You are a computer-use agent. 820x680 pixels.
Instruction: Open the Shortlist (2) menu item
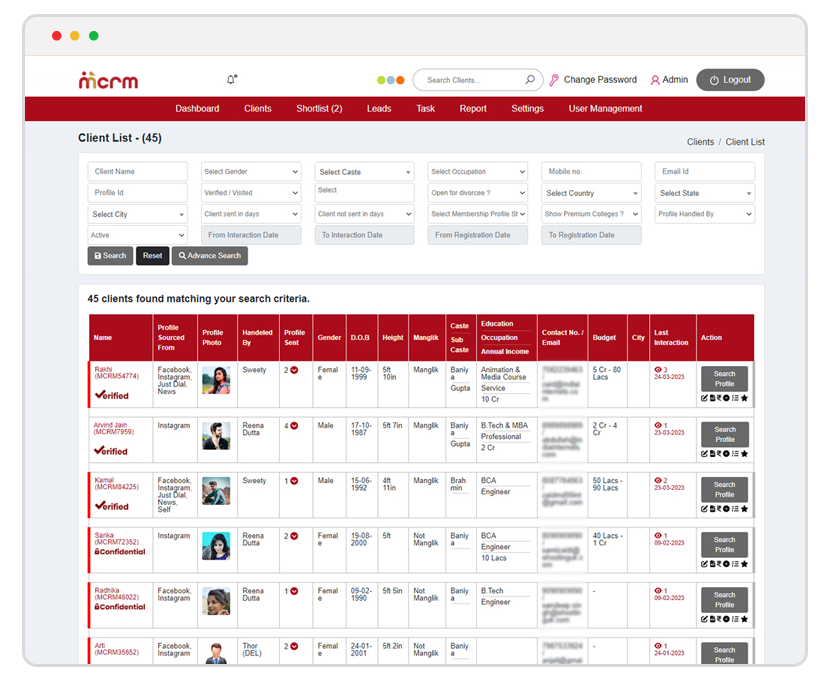click(x=319, y=109)
